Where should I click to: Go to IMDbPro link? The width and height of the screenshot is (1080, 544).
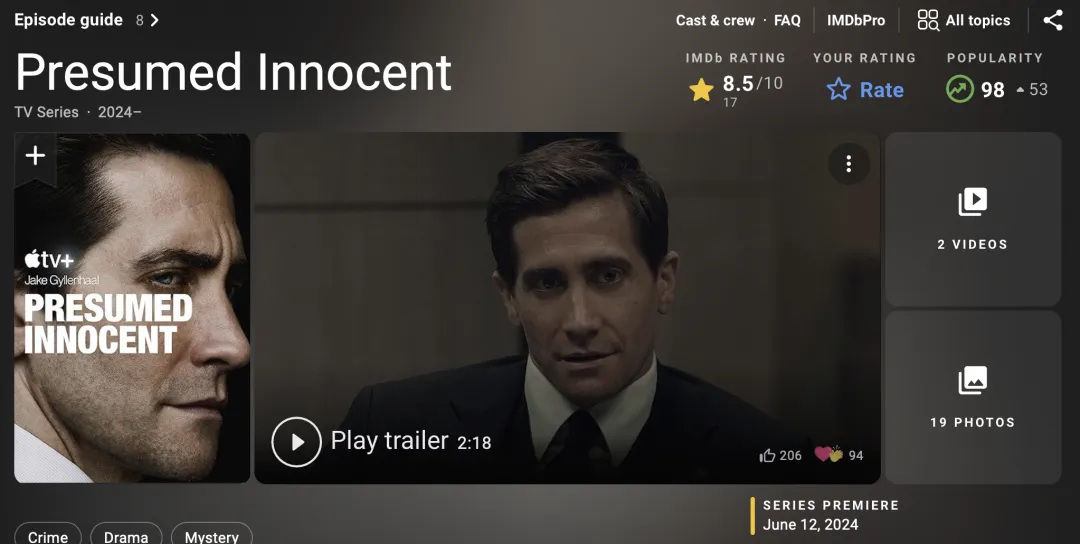(x=856, y=21)
